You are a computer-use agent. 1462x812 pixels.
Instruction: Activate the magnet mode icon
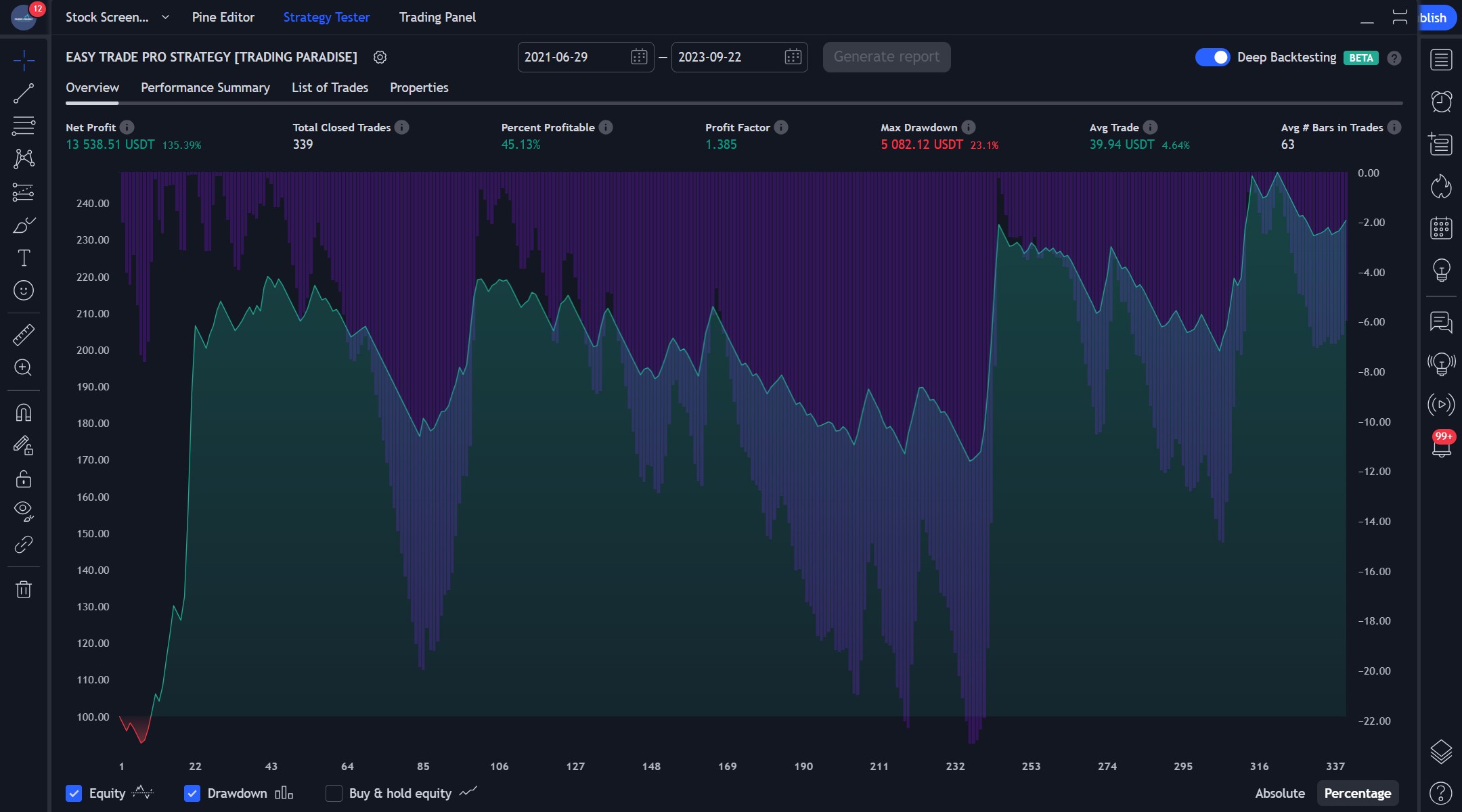pyautogui.click(x=24, y=413)
